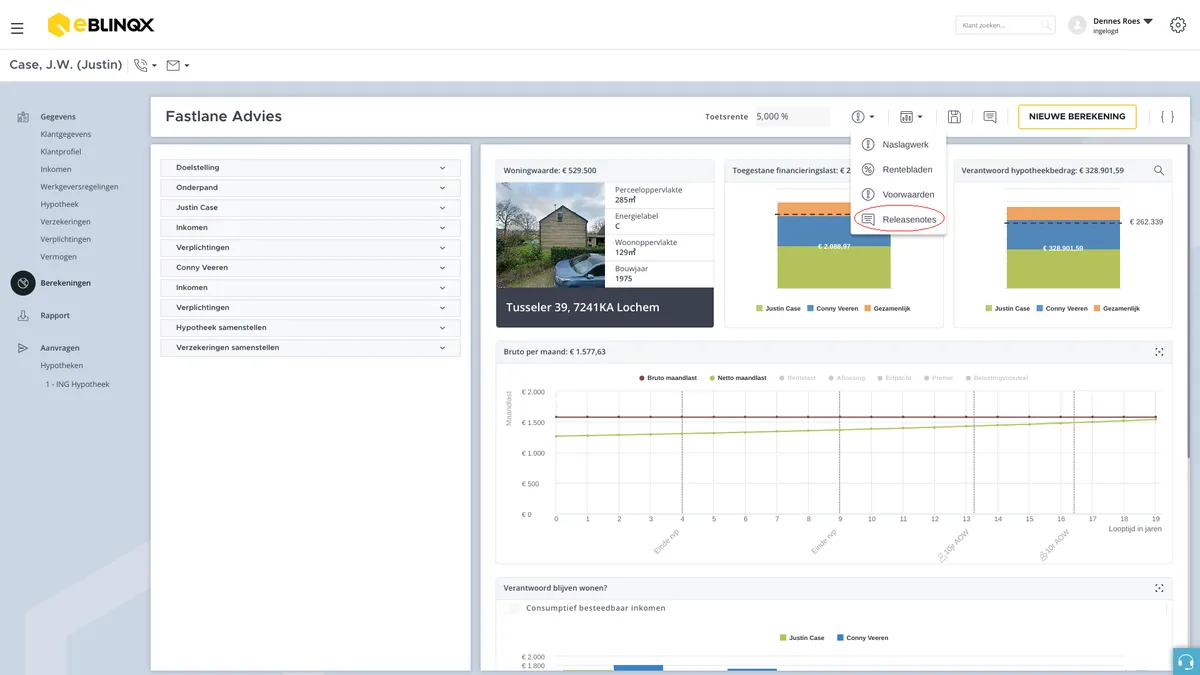Open the hamburger navigation menu
This screenshot has width=1200, height=675.
[17, 28]
